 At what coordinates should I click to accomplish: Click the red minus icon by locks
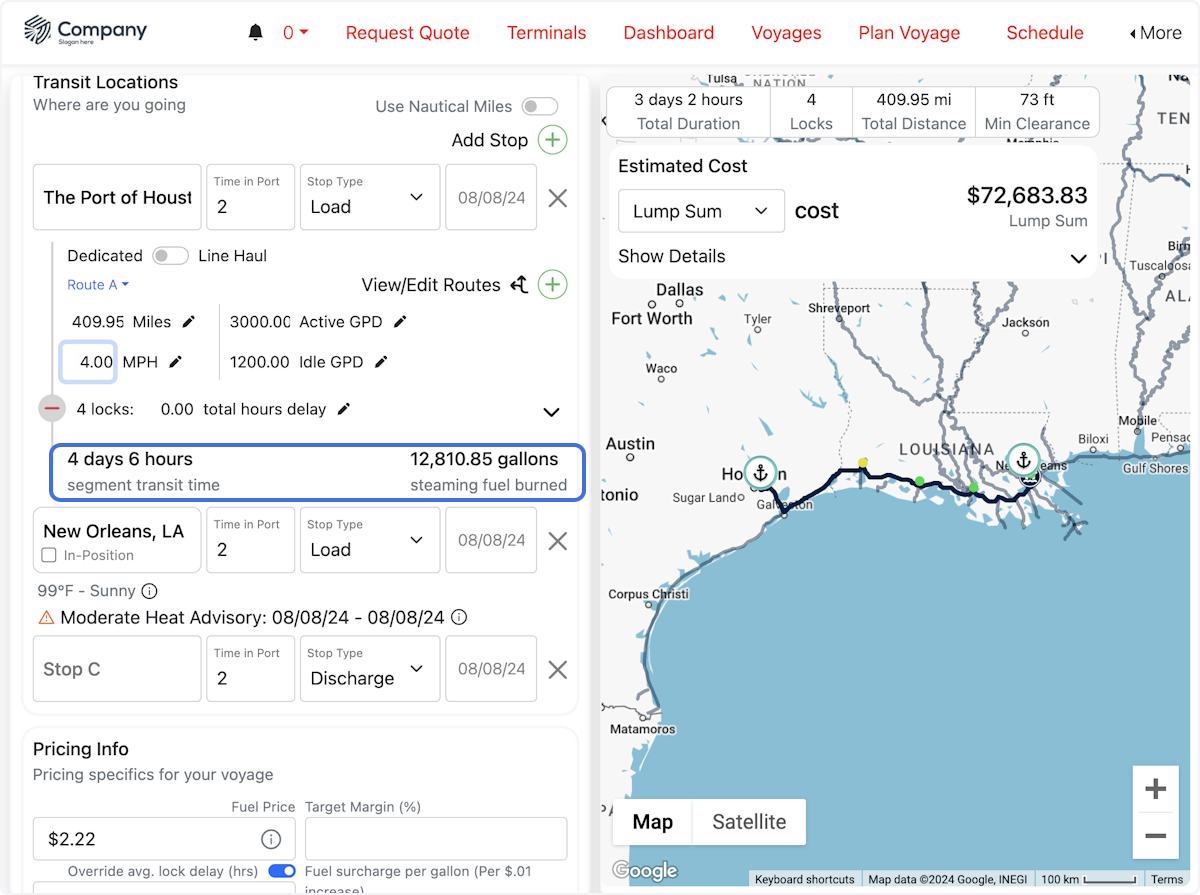[x=52, y=409]
